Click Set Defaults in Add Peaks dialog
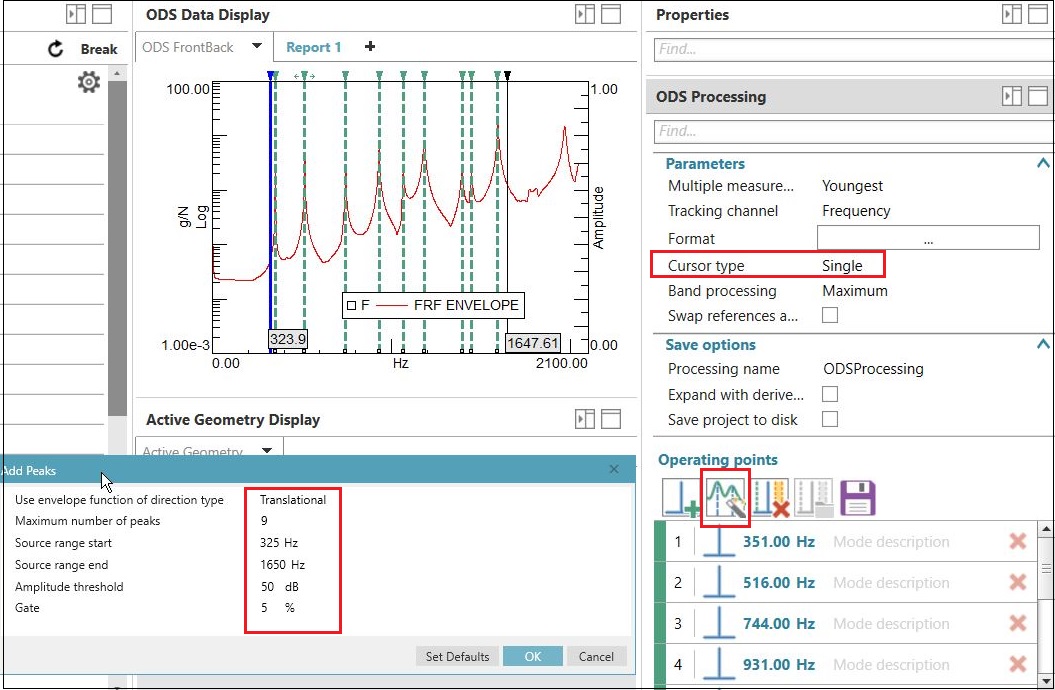1055x690 pixels. pyautogui.click(x=456, y=656)
